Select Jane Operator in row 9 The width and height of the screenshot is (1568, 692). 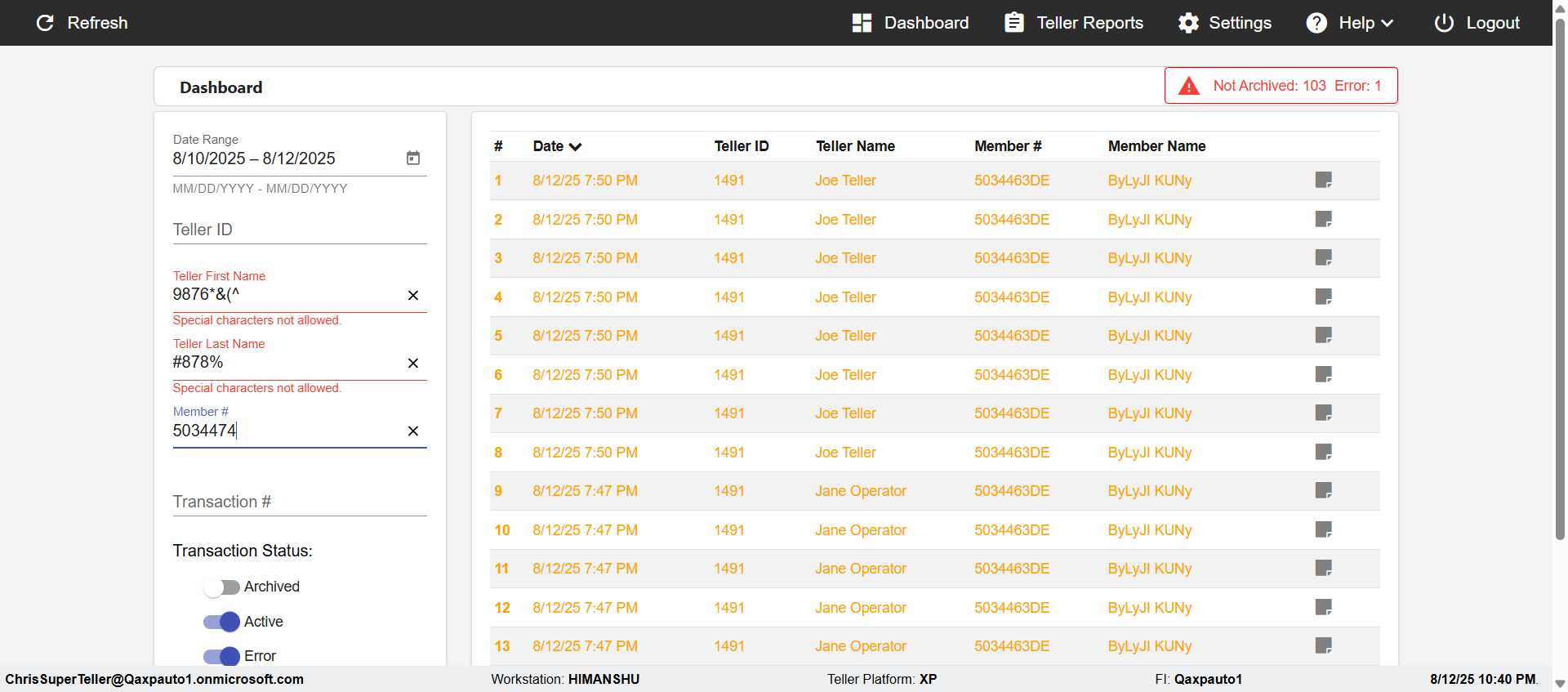(861, 491)
